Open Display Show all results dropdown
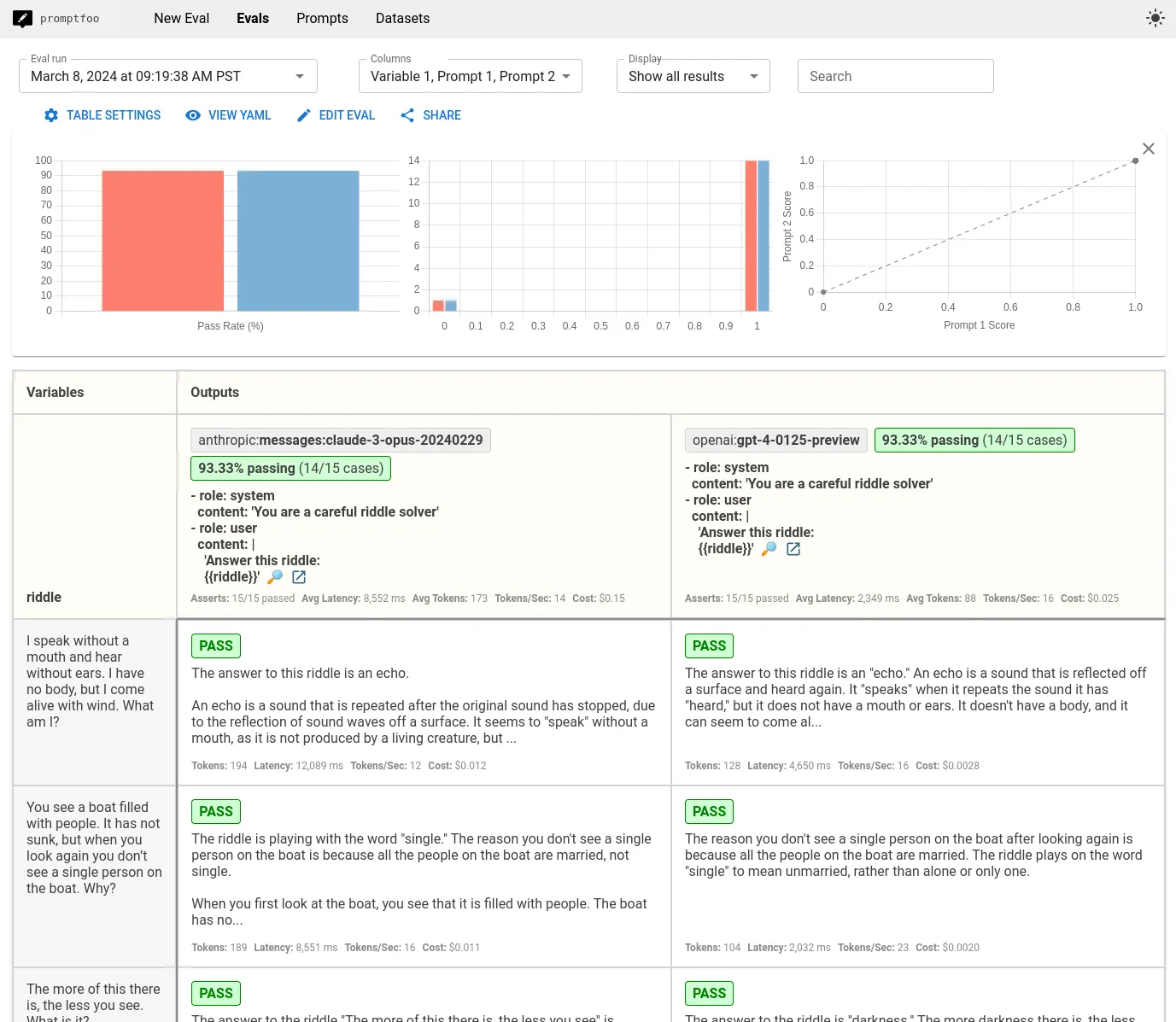The width and height of the screenshot is (1176, 1022). (x=693, y=76)
